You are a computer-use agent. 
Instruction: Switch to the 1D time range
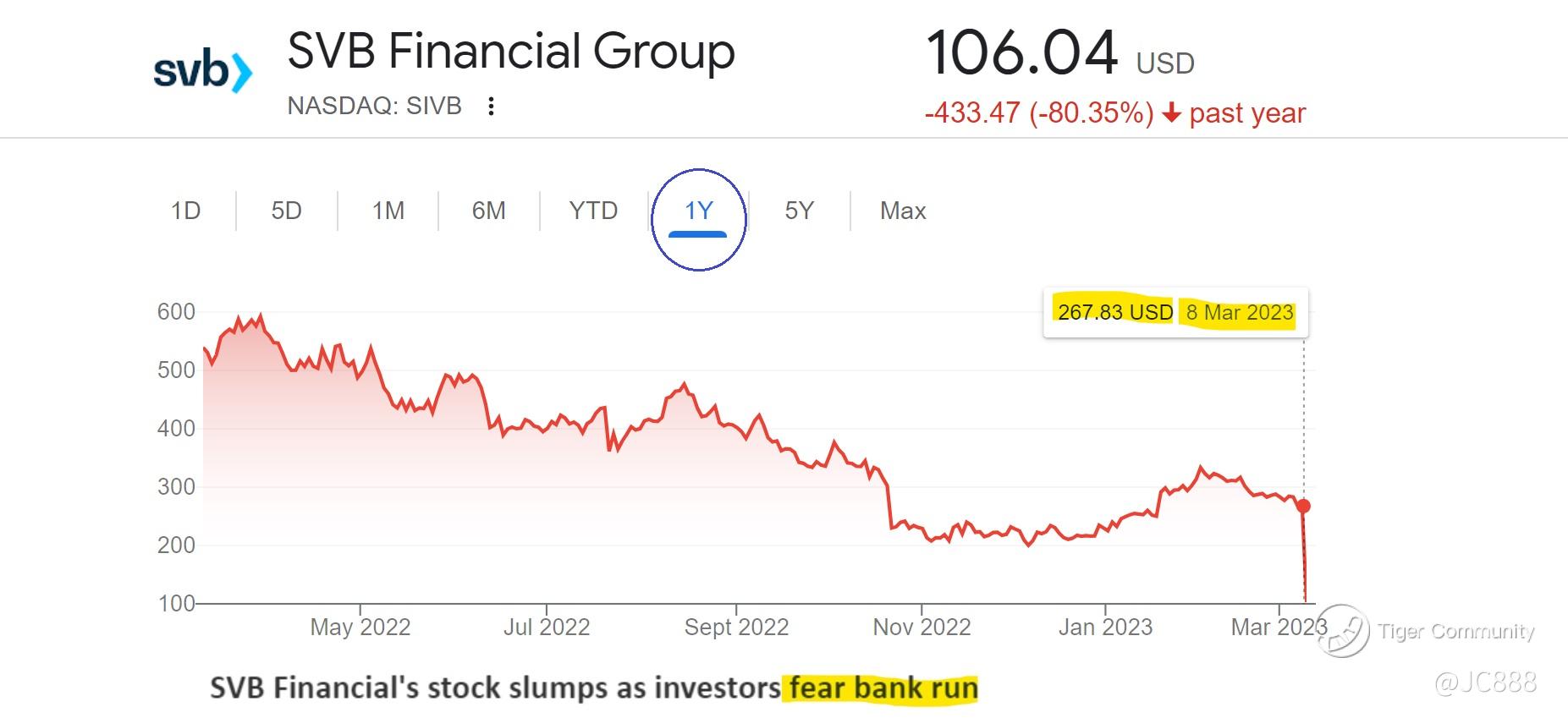click(185, 211)
